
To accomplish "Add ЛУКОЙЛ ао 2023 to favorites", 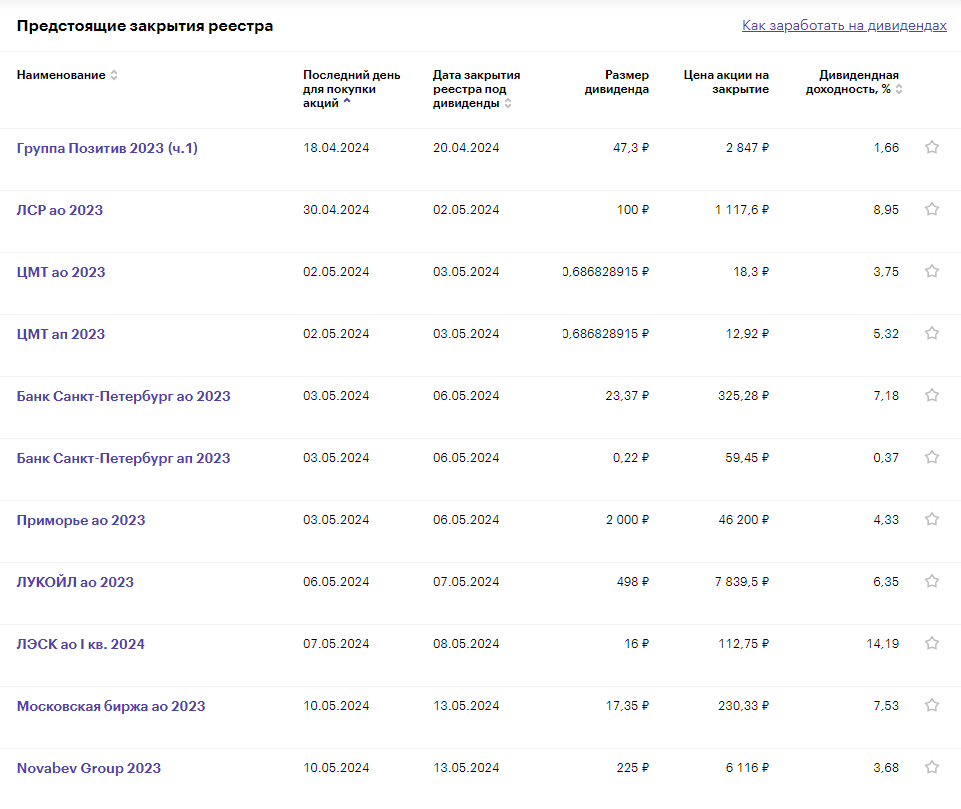I will (932, 582).
